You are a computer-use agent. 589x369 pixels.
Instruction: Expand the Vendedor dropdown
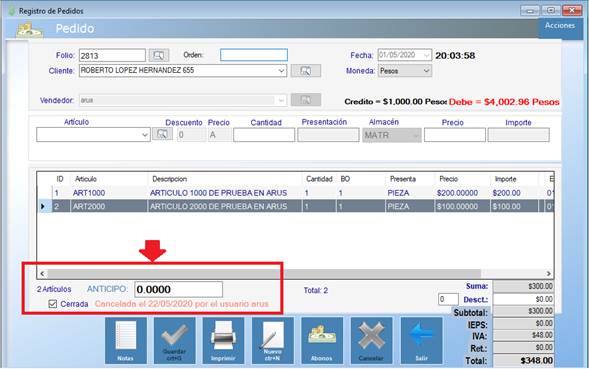coord(281,100)
